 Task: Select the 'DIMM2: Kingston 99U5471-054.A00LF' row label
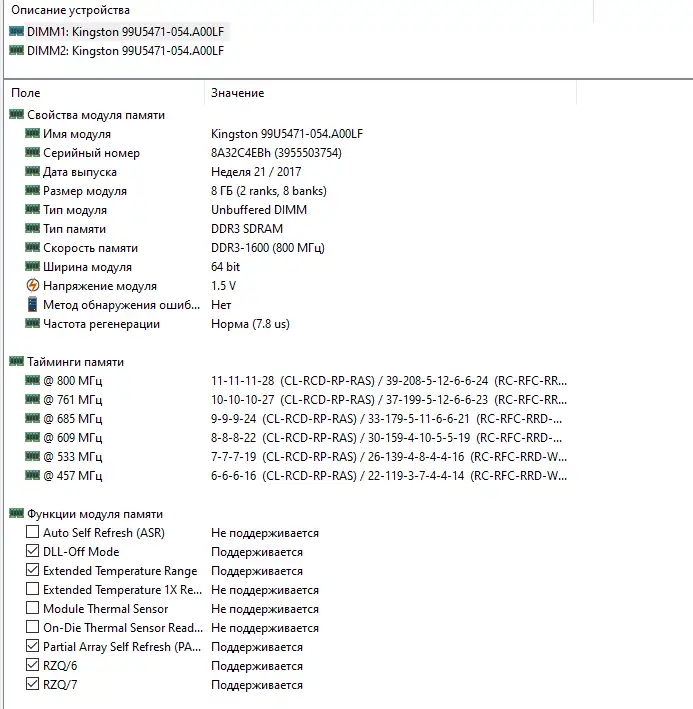125,51
